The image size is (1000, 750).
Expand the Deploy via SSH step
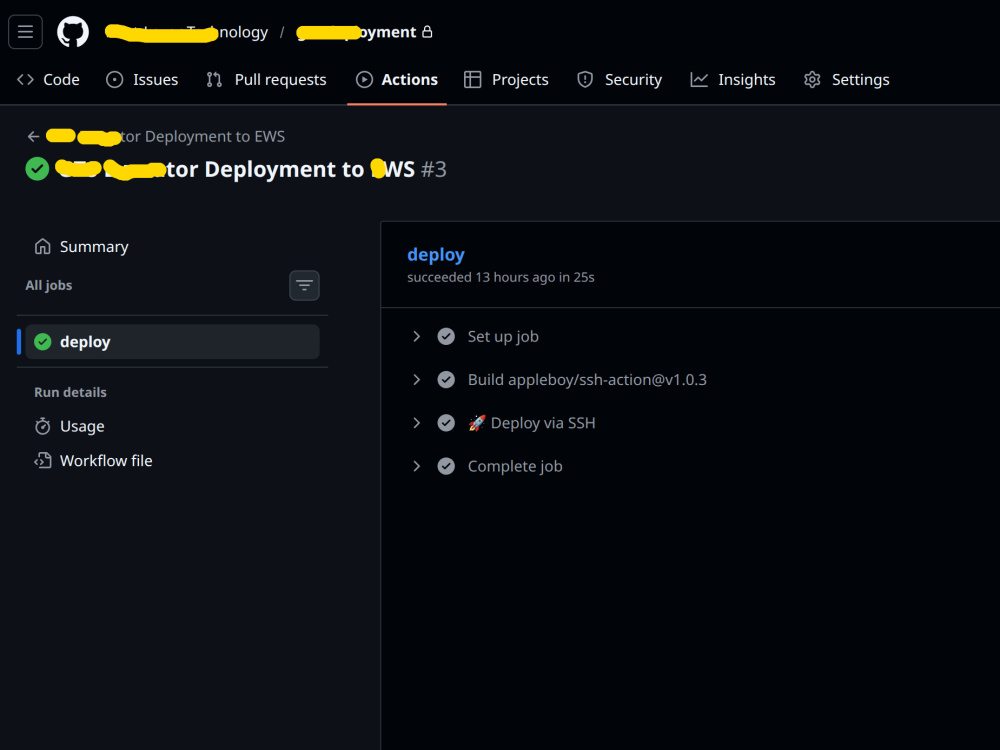416,423
